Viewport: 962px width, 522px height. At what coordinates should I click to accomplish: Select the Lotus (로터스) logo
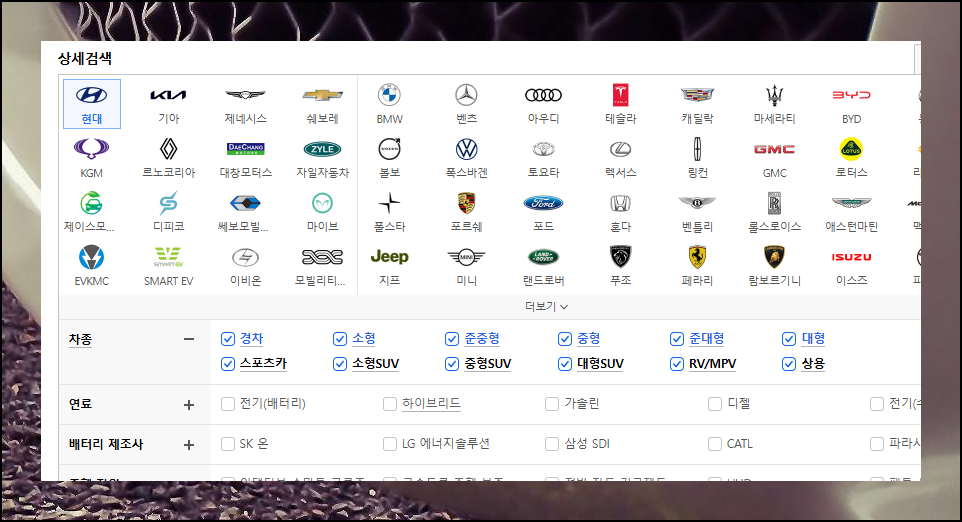point(852,149)
